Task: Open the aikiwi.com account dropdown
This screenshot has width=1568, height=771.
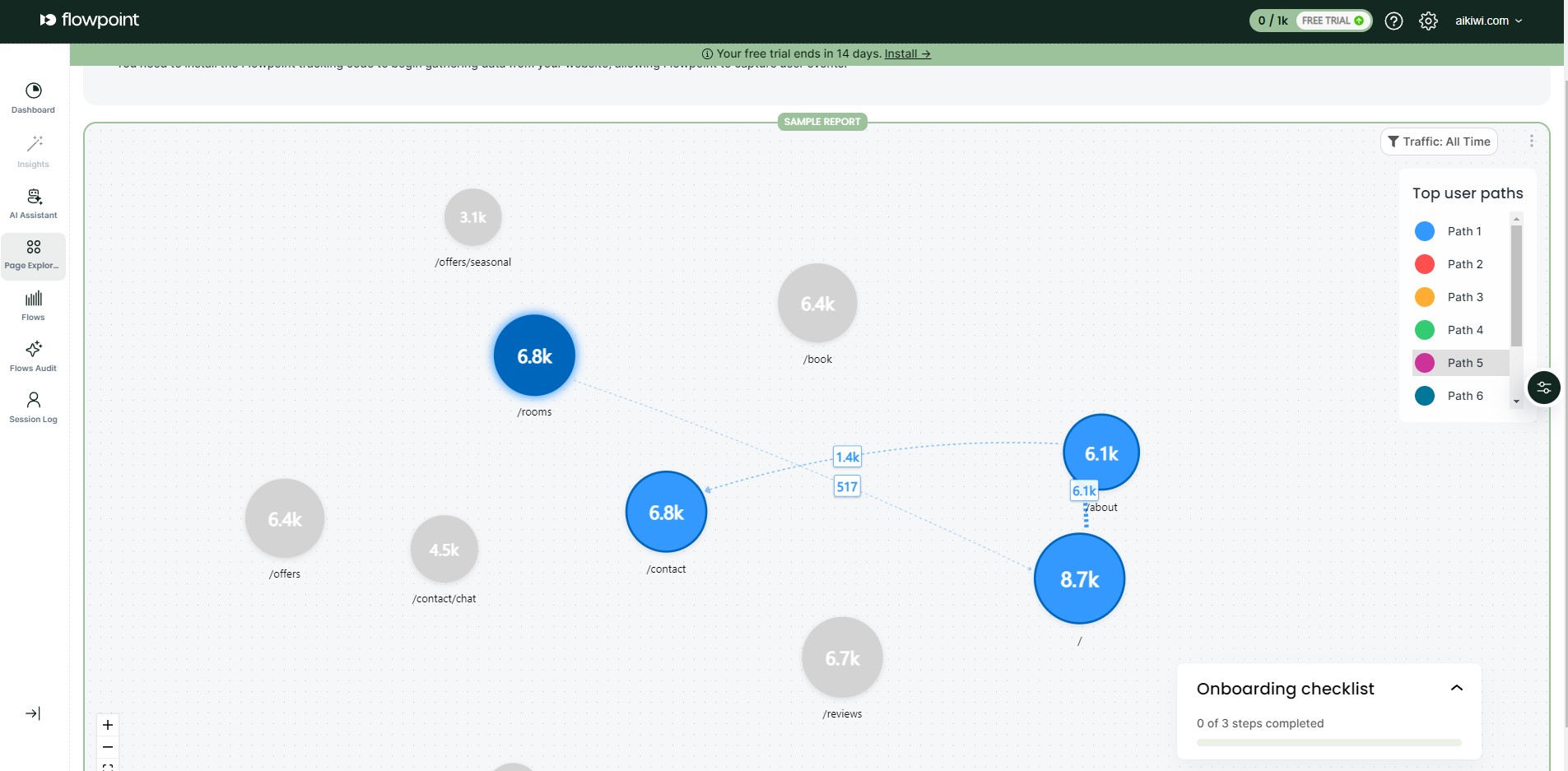Action: pyautogui.click(x=1488, y=21)
